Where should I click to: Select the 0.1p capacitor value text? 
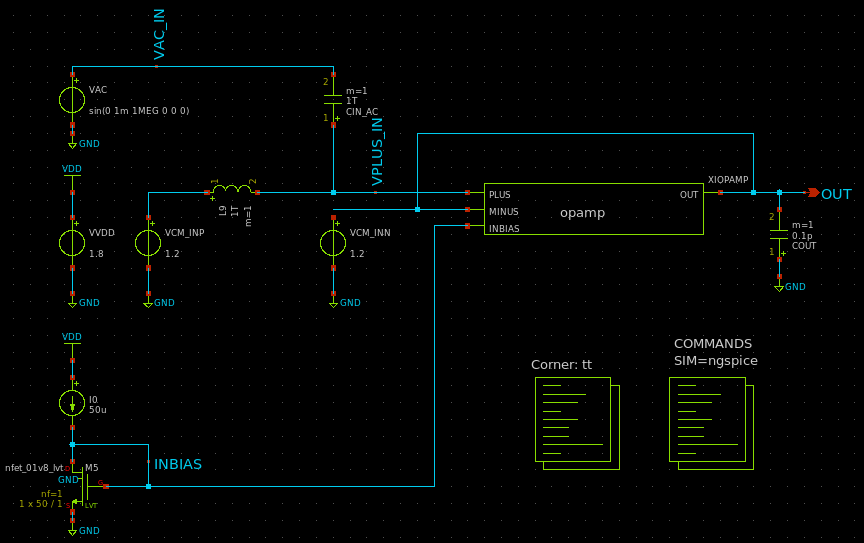pyautogui.click(x=802, y=235)
